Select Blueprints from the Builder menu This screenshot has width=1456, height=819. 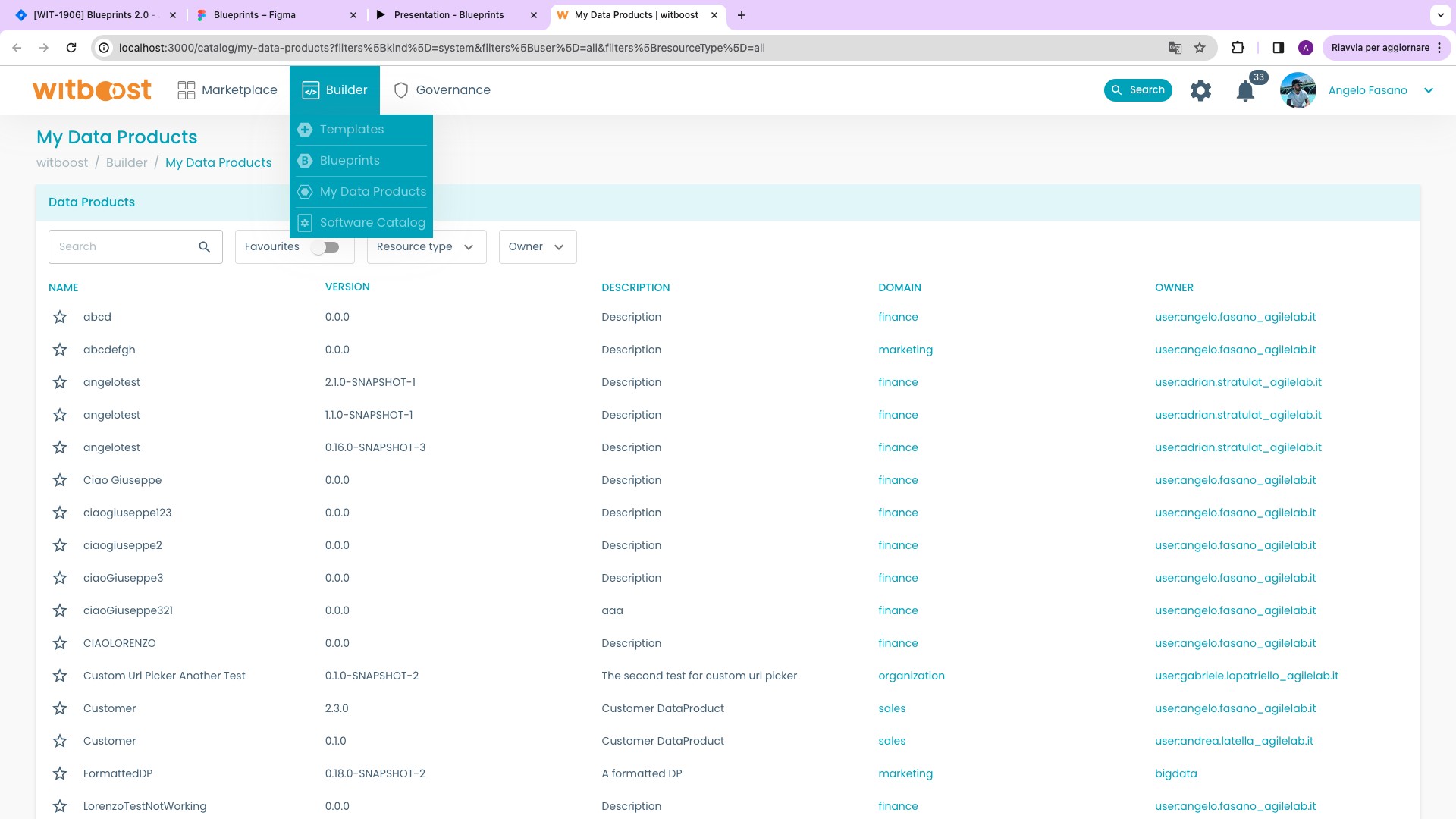coord(350,161)
